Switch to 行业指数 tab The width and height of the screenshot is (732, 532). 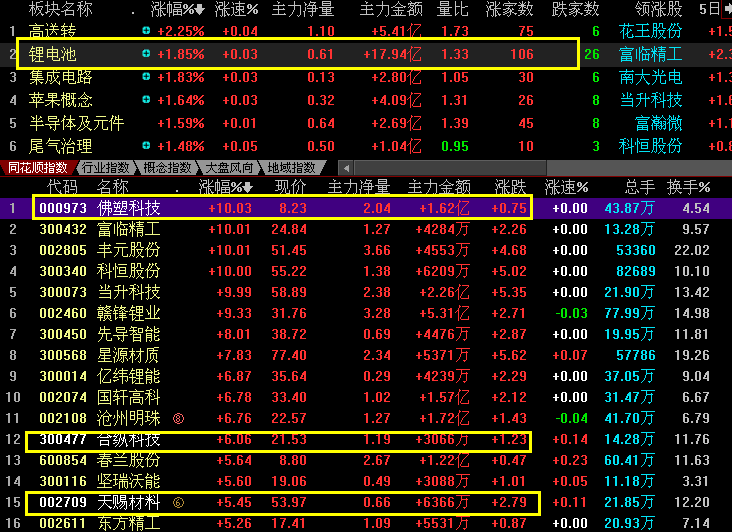click(x=106, y=168)
